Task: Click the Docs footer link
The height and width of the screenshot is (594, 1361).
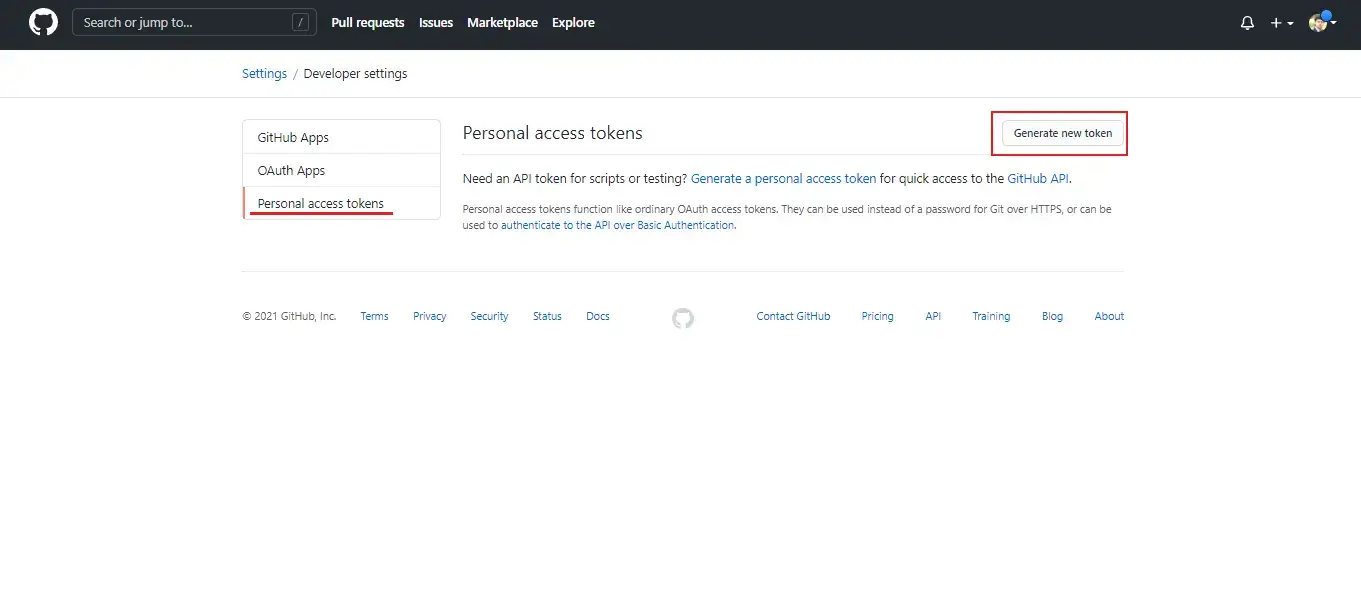Action: coord(597,316)
